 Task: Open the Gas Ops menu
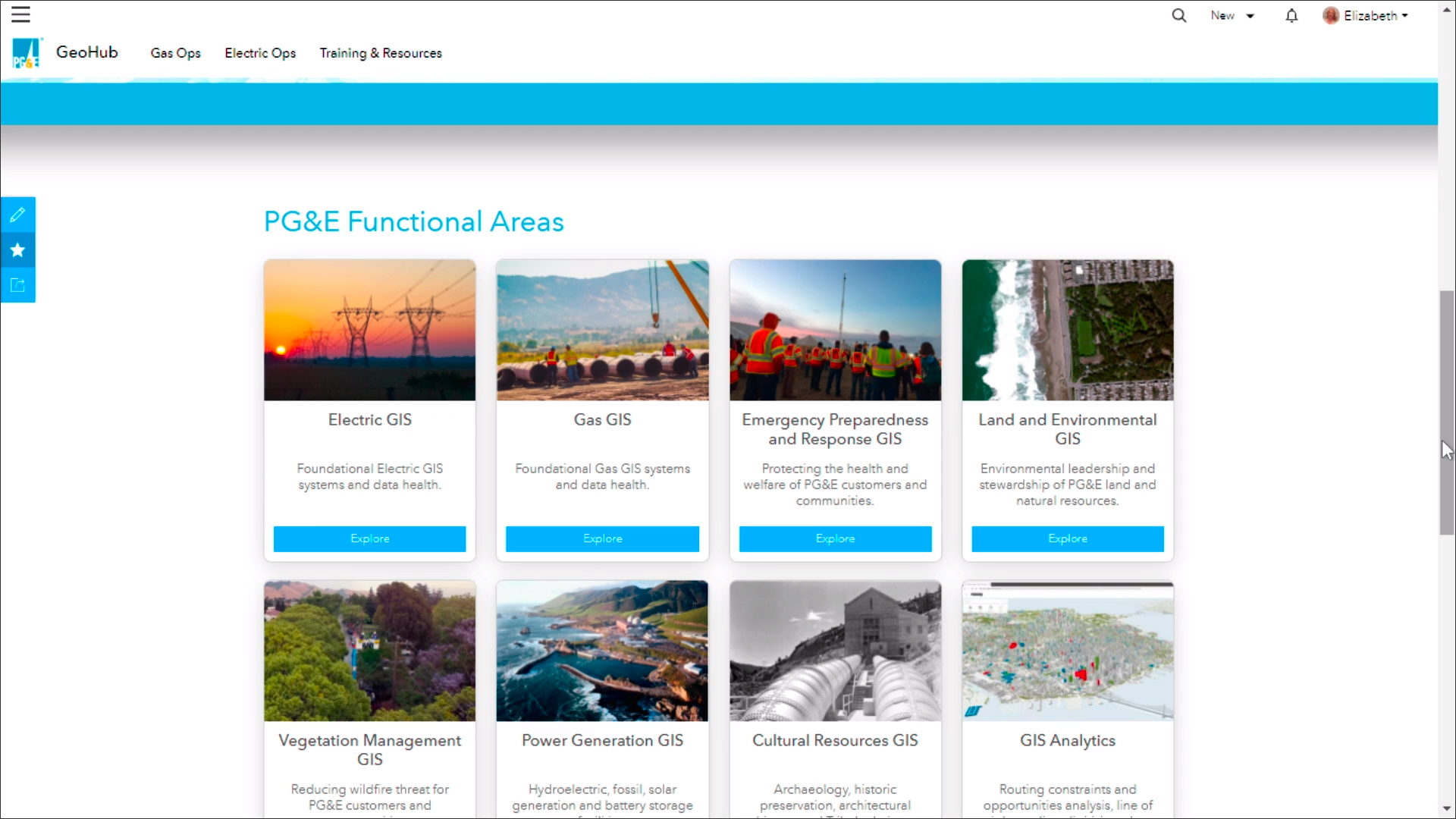pyautogui.click(x=175, y=53)
